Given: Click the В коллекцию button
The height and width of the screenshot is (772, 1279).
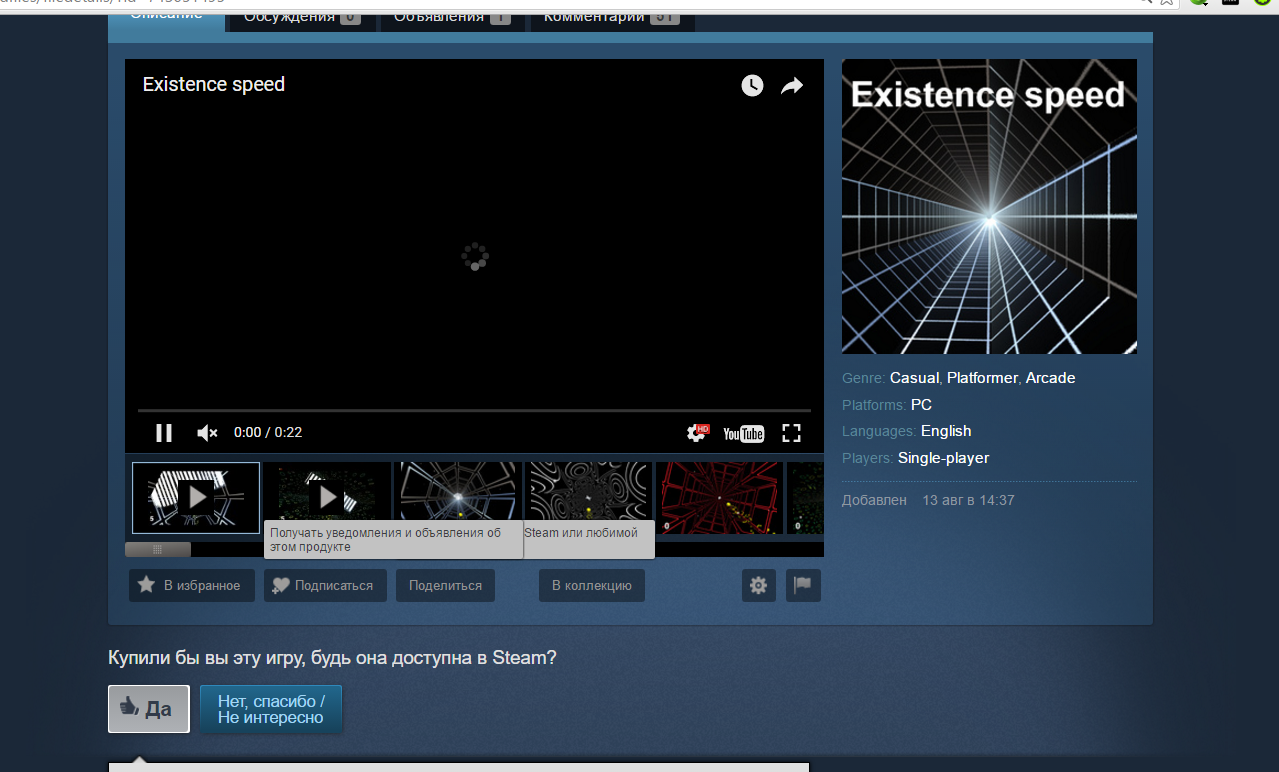Looking at the screenshot, I should tap(592, 585).
